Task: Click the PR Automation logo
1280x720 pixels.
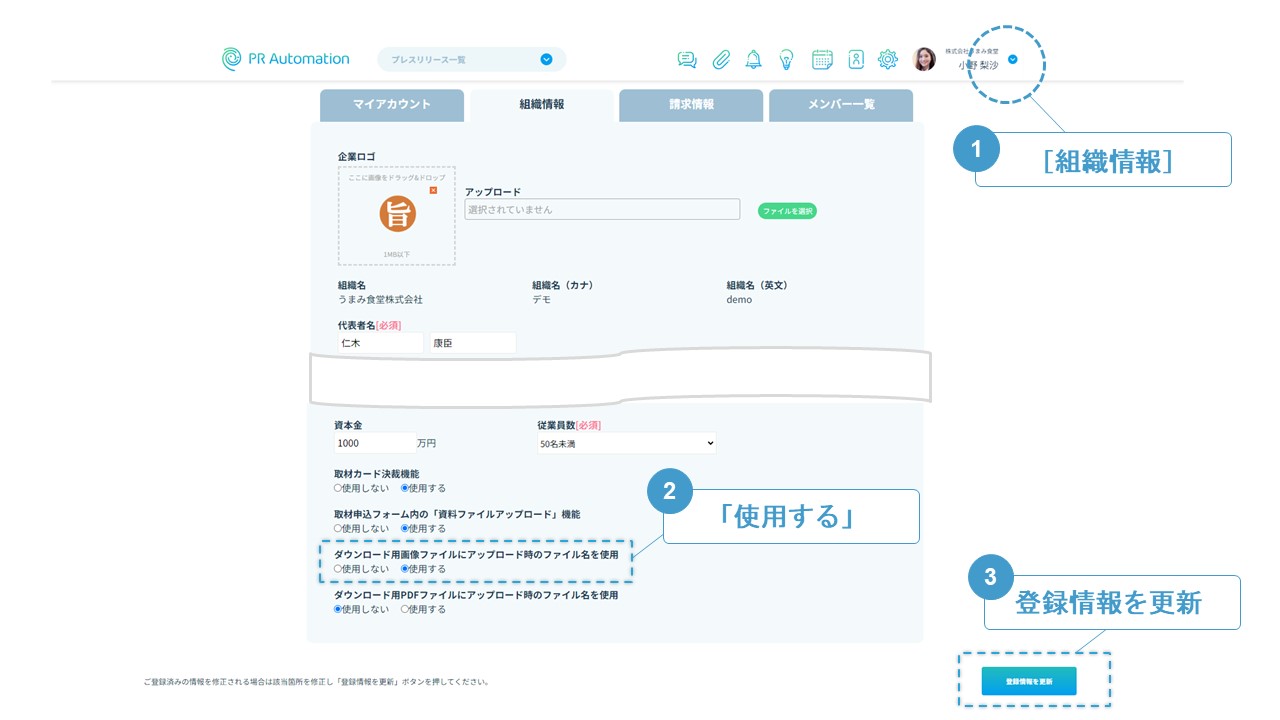Action: (x=286, y=59)
